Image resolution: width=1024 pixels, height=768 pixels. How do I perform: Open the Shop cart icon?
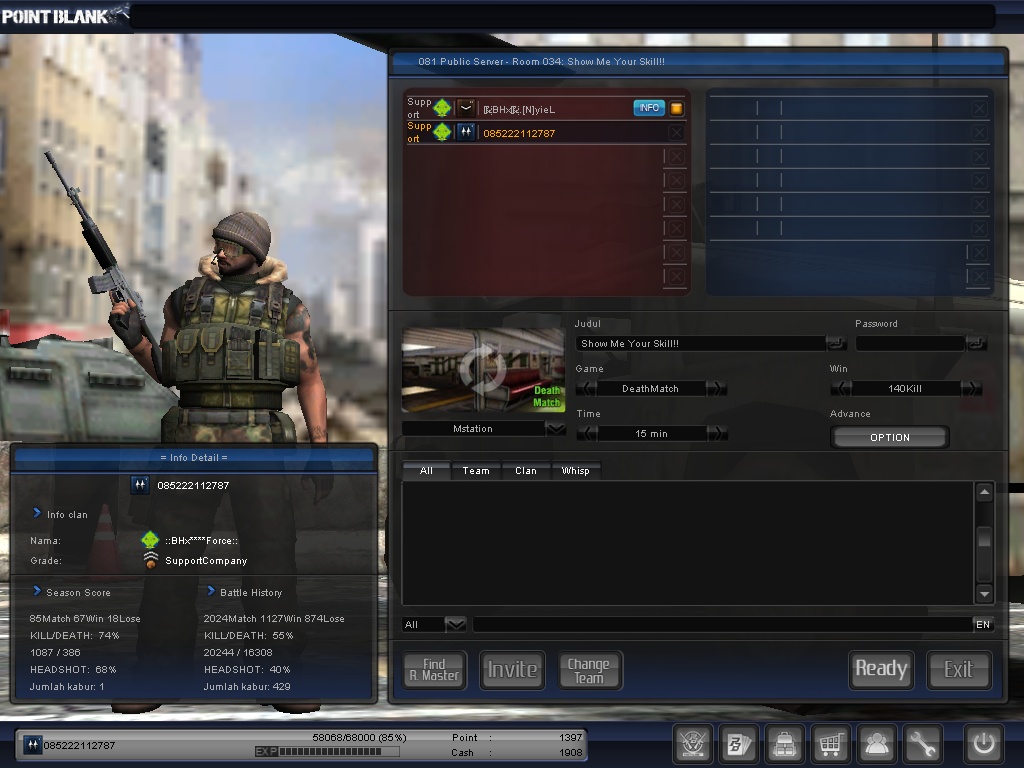point(831,744)
